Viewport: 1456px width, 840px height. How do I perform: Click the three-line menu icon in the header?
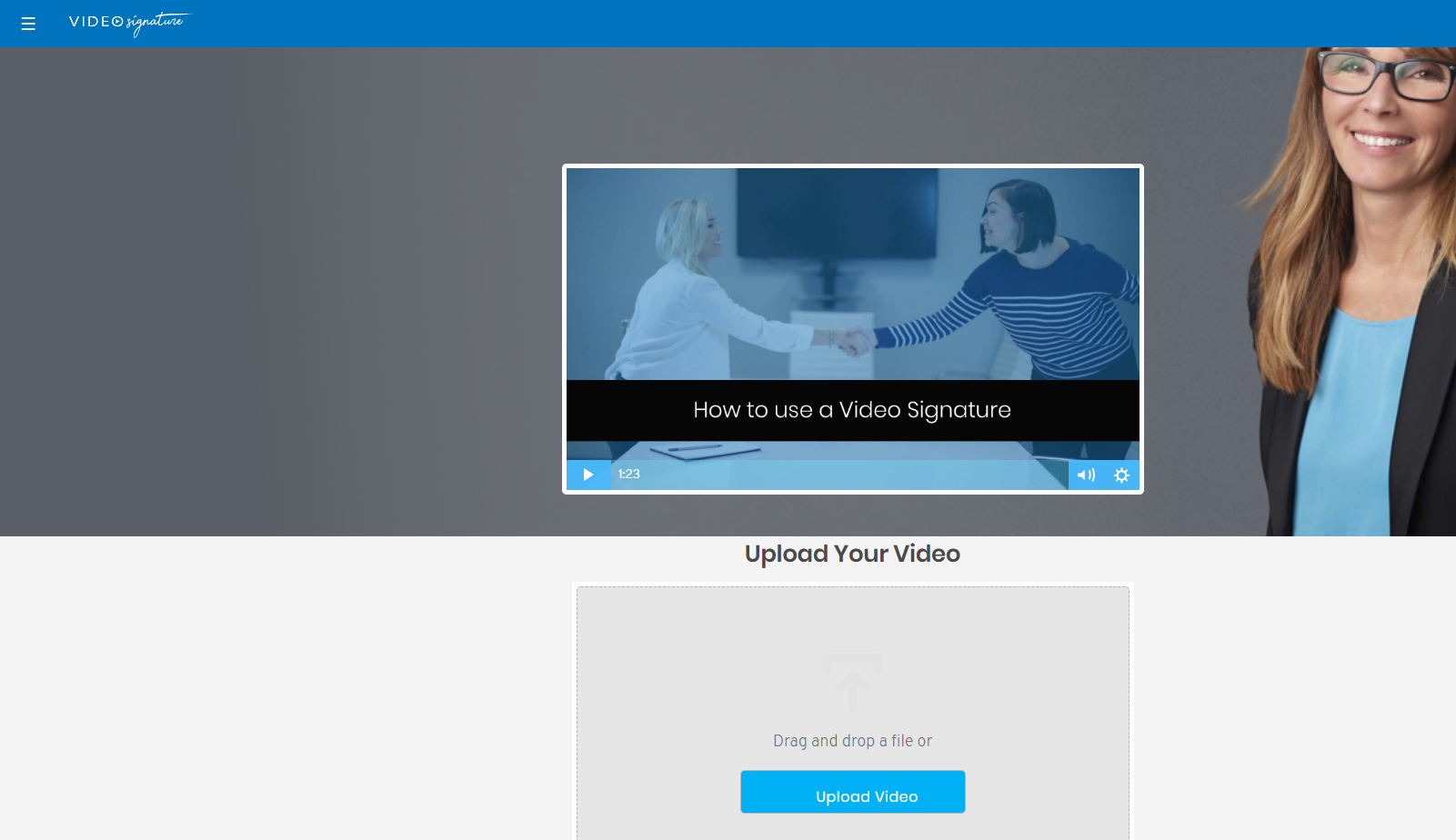28,24
